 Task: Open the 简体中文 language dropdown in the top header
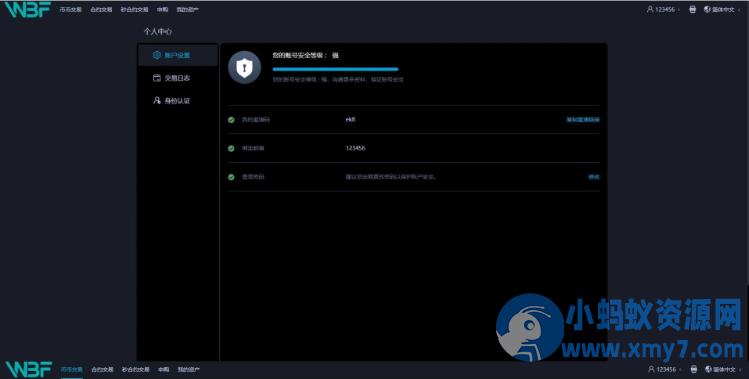tap(721, 9)
